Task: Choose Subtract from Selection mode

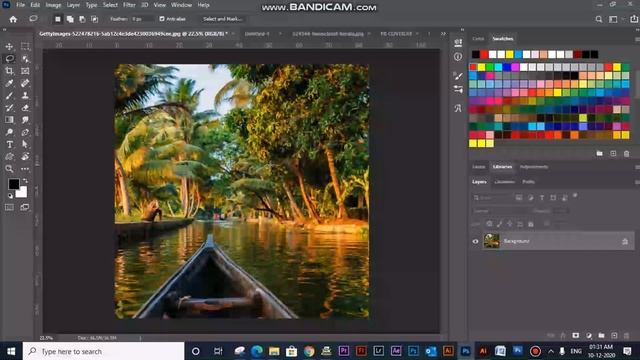Action: (82, 19)
